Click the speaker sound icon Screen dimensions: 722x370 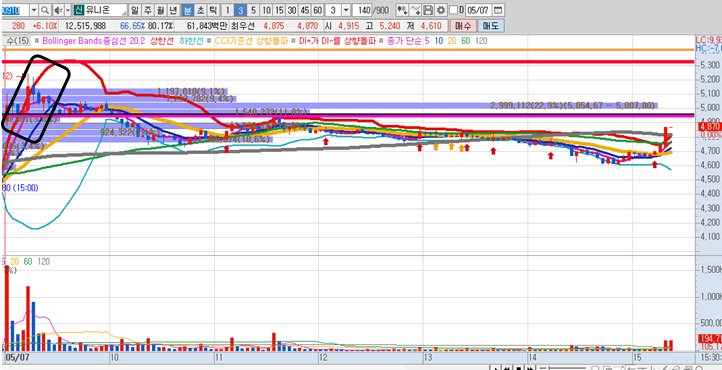click(x=58, y=10)
